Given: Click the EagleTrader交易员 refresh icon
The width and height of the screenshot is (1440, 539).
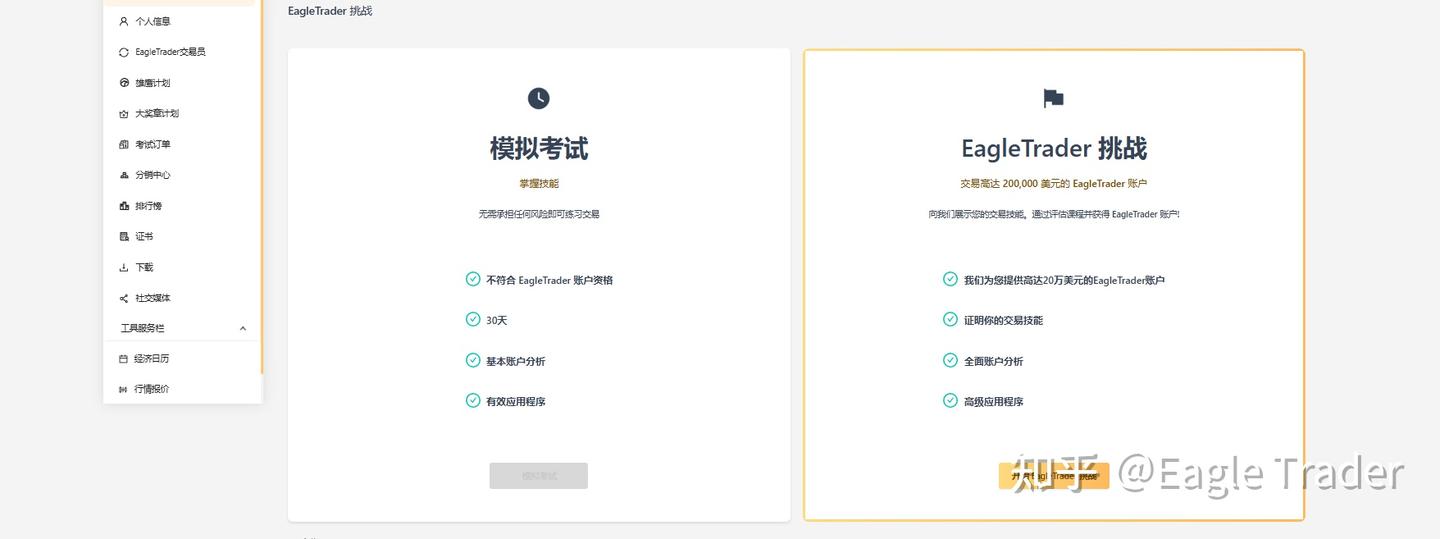Looking at the screenshot, I should (124, 52).
